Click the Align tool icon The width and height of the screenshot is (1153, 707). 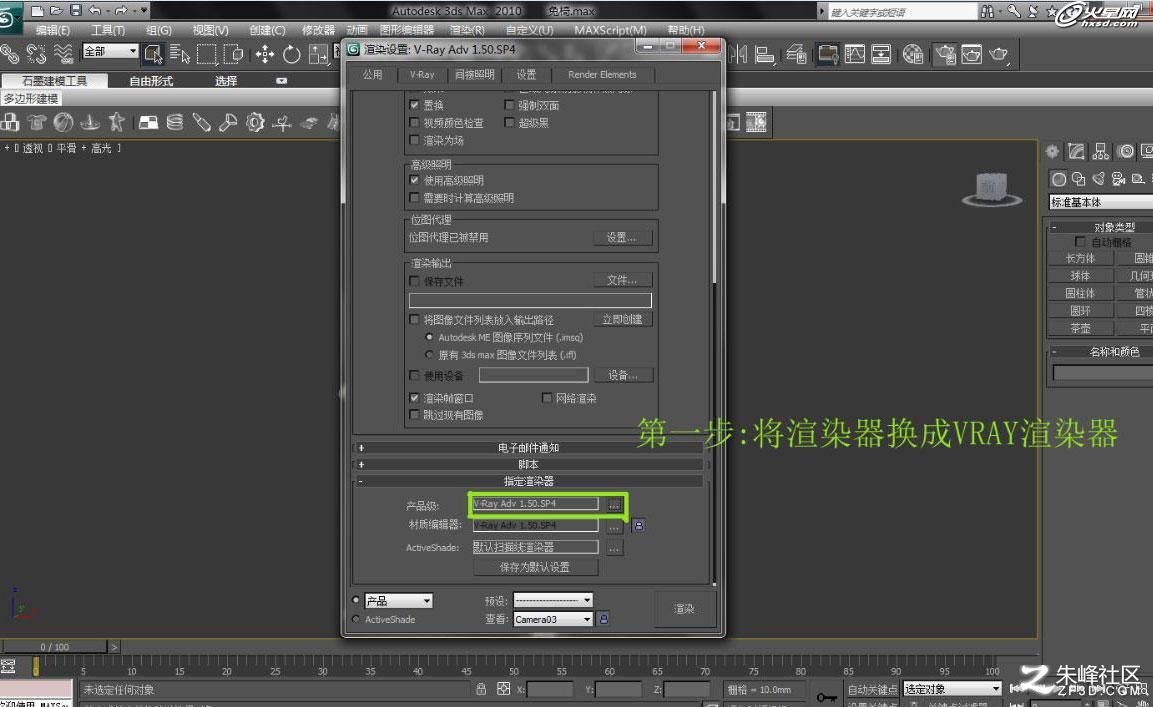[x=765, y=54]
